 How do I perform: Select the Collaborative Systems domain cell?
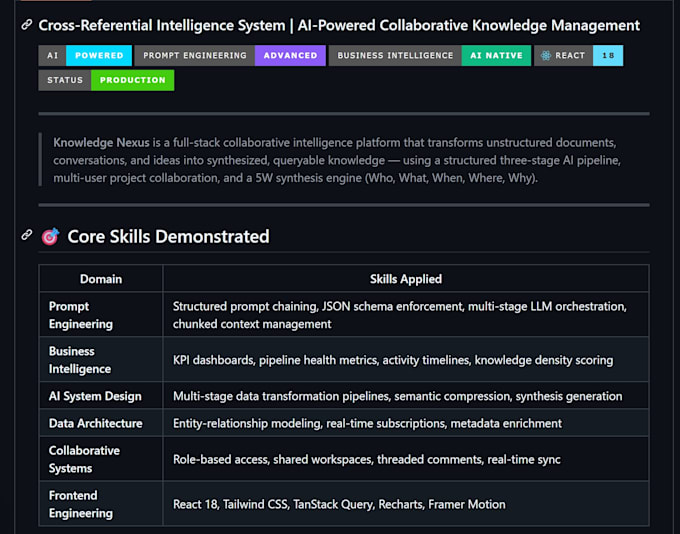point(101,459)
